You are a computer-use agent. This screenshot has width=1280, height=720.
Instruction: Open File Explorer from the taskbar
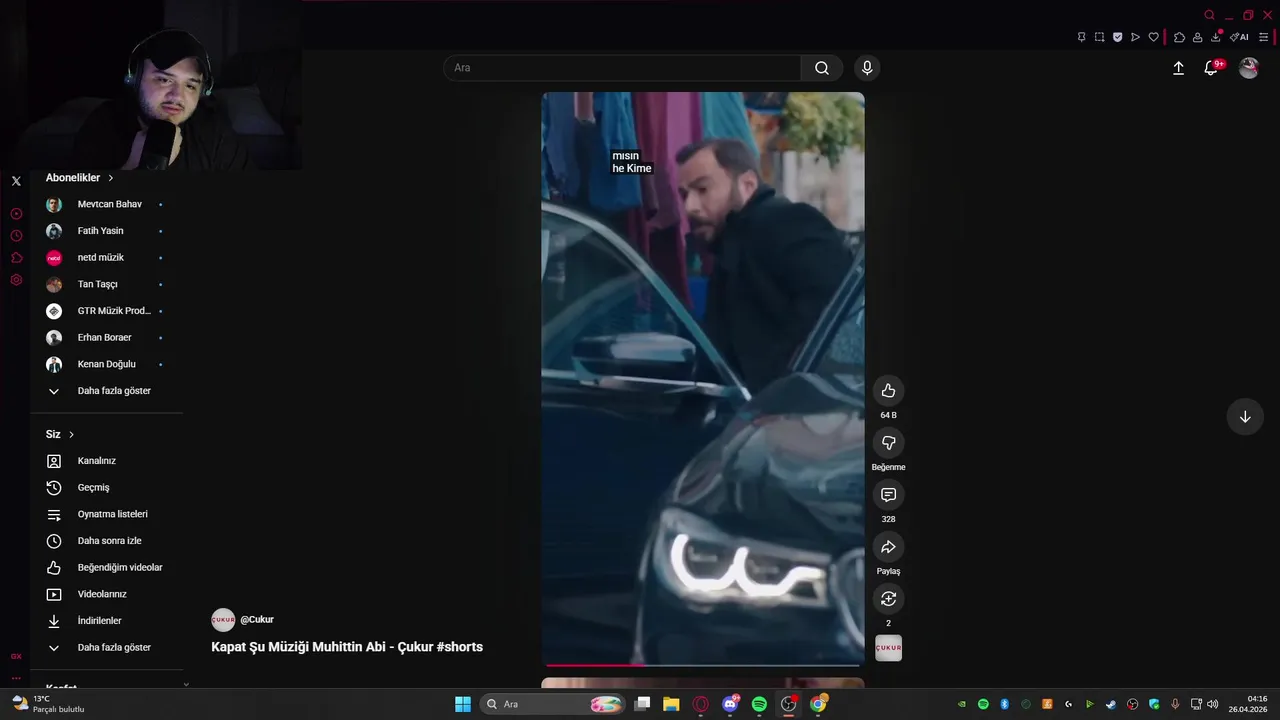(x=671, y=704)
